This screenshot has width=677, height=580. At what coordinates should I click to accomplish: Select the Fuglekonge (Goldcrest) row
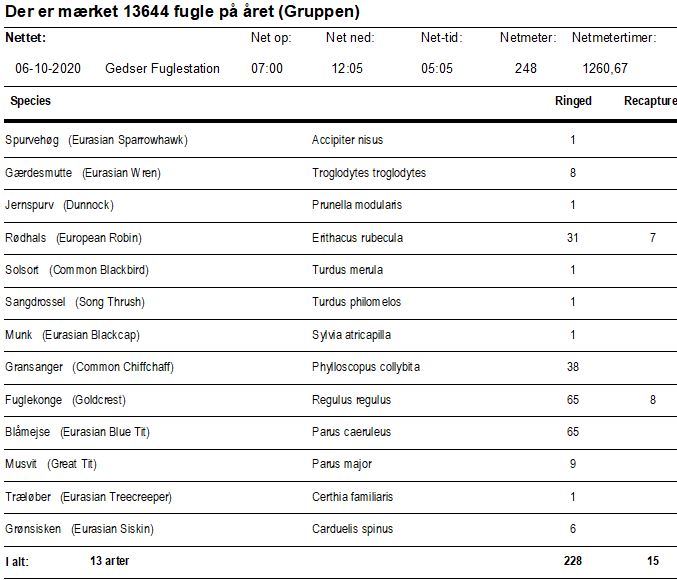pyautogui.click(x=340, y=400)
